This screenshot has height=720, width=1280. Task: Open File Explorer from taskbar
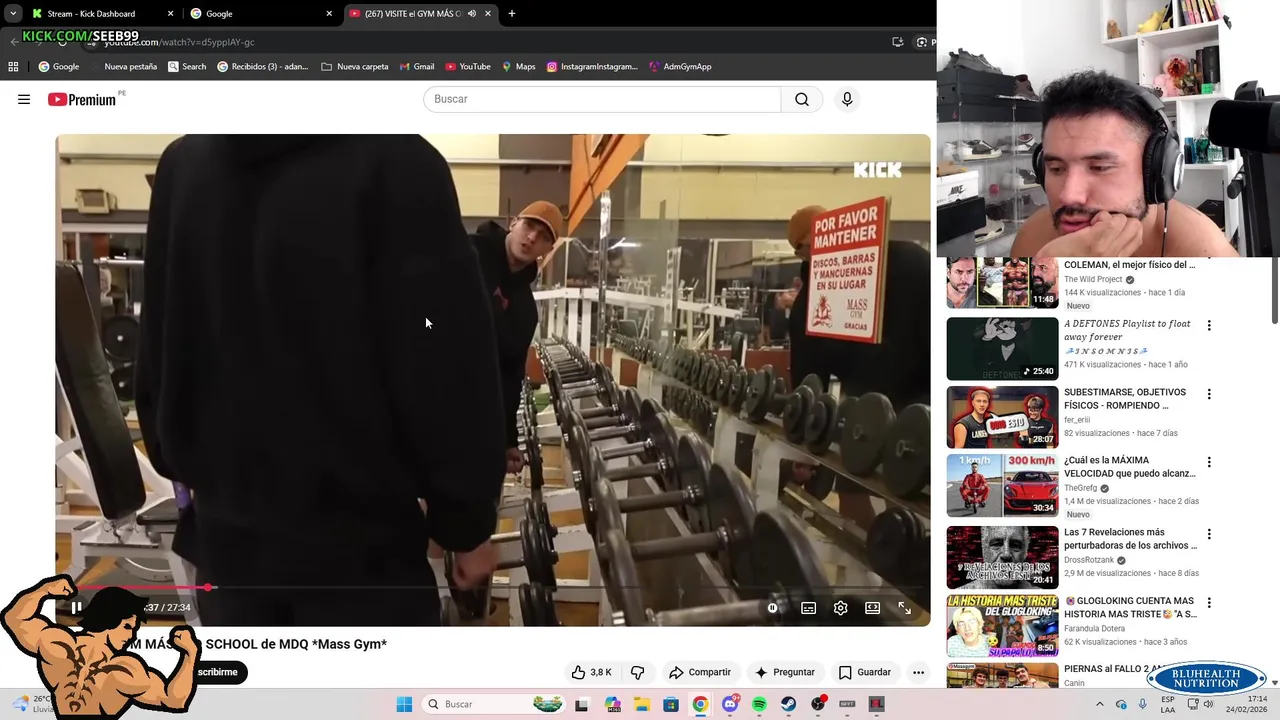642,704
